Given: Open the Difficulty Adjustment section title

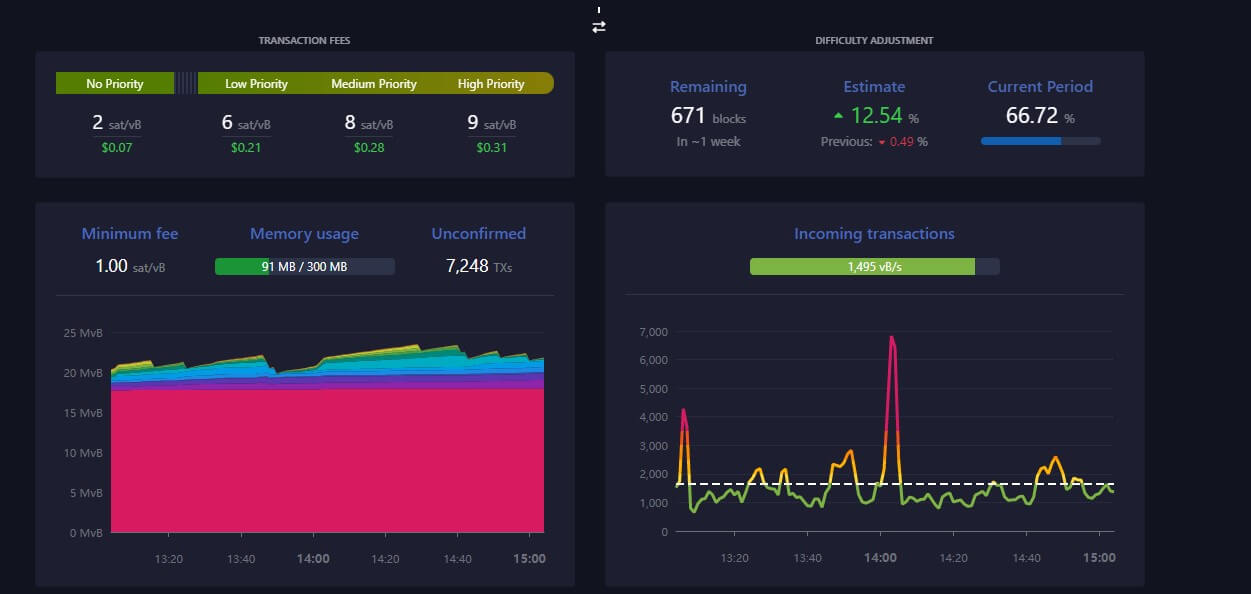Looking at the screenshot, I should tap(874, 41).
